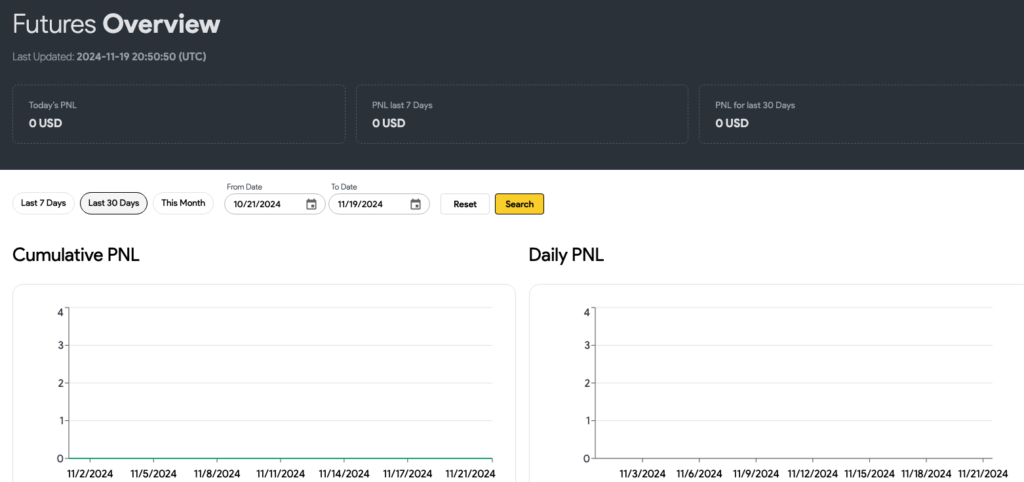Click the Daily PNL heading

pyautogui.click(x=566, y=255)
